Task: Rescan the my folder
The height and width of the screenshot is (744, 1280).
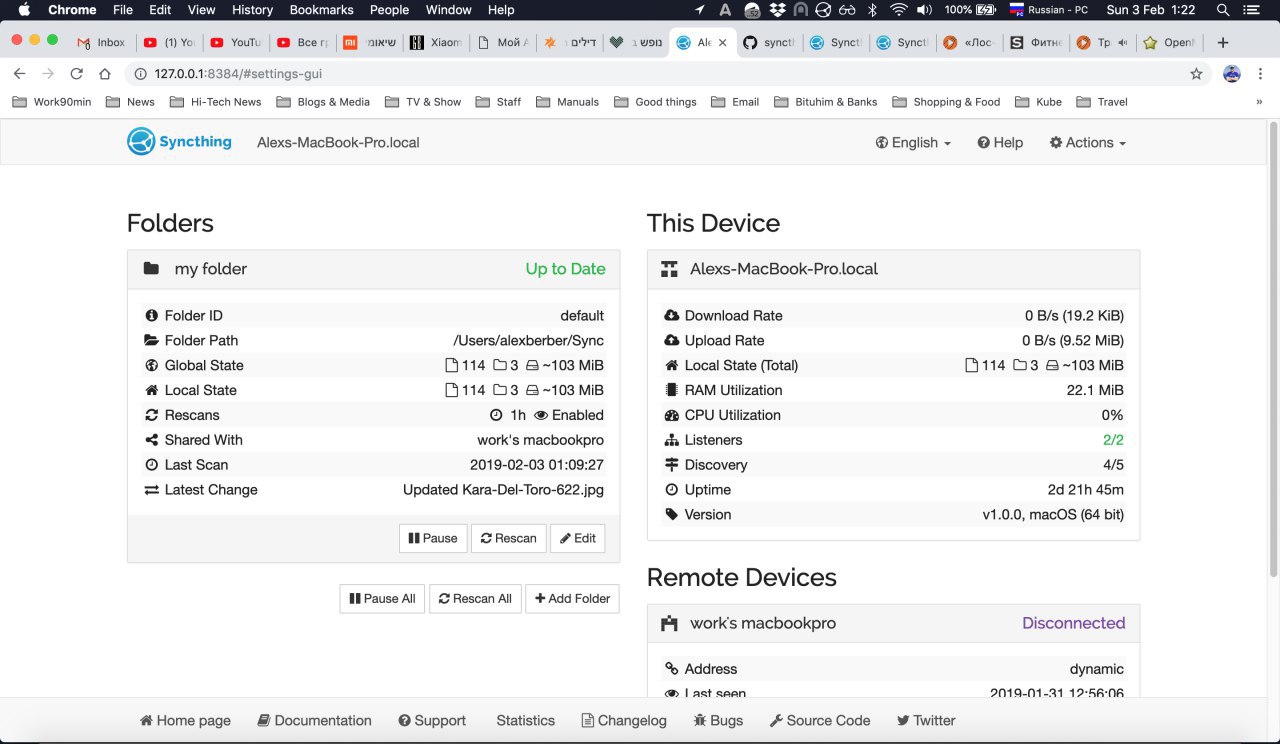Action: (509, 538)
